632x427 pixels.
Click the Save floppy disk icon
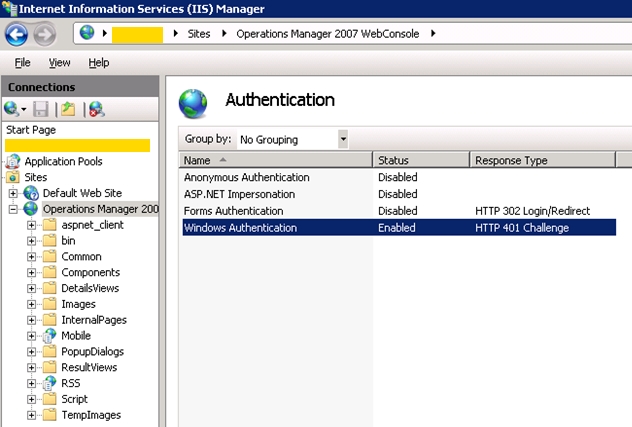click(40, 109)
